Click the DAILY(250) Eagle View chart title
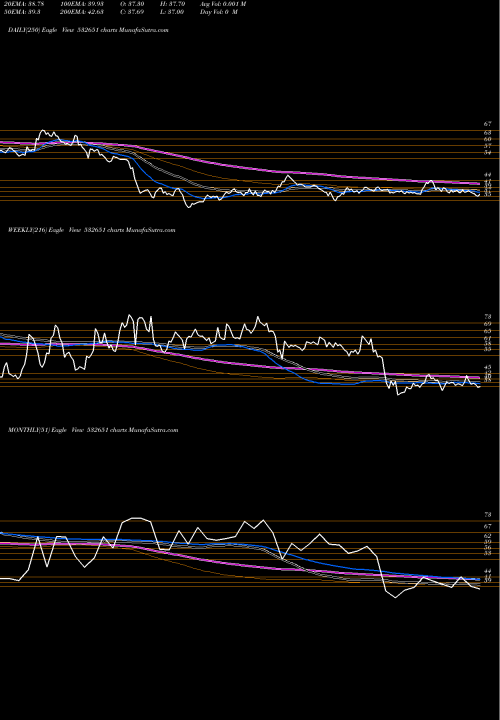The image size is (500, 720). [88, 30]
